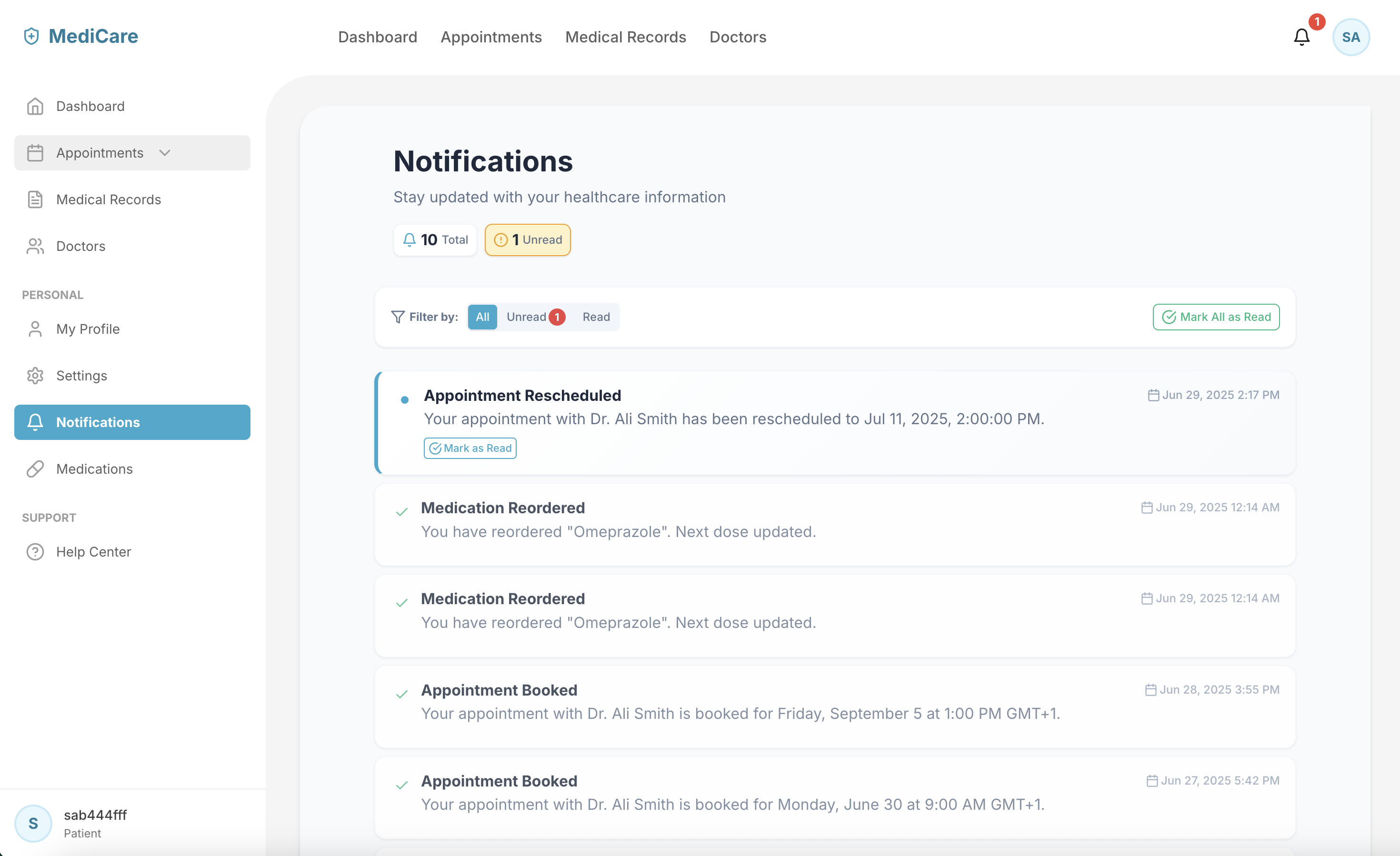Click the MediCare shield logo

pos(31,36)
